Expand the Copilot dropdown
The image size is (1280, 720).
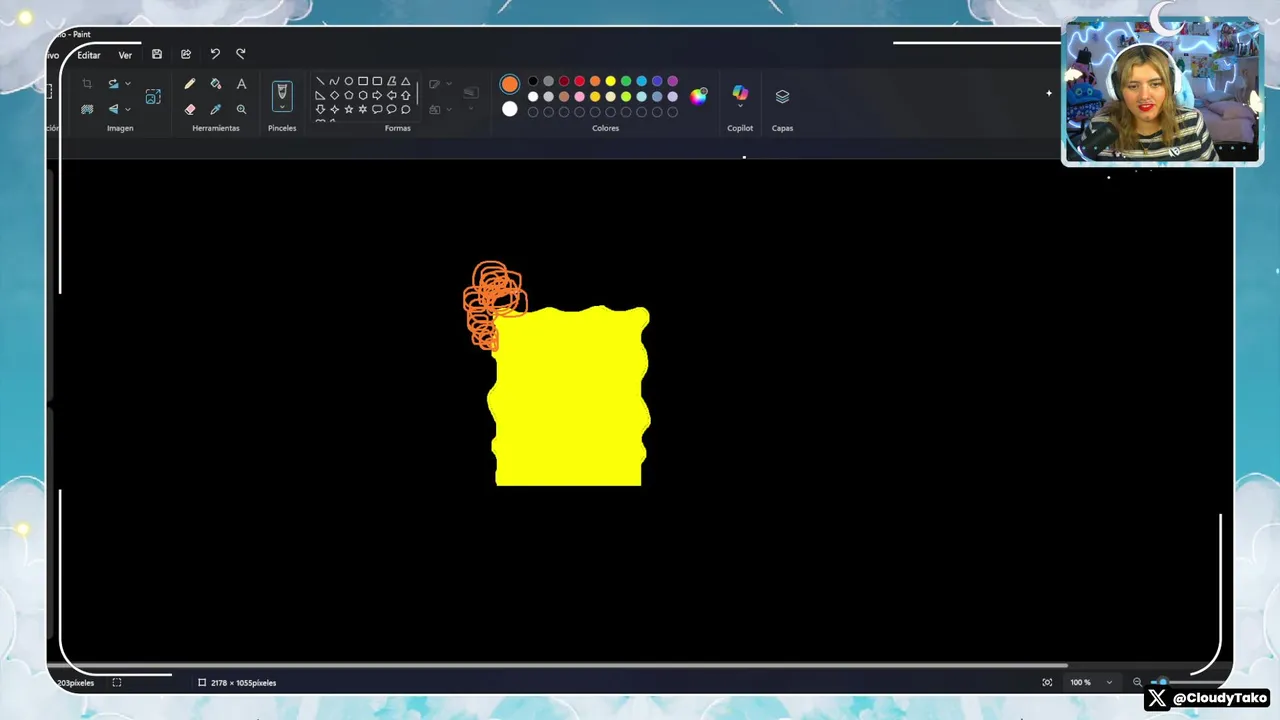click(x=740, y=106)
